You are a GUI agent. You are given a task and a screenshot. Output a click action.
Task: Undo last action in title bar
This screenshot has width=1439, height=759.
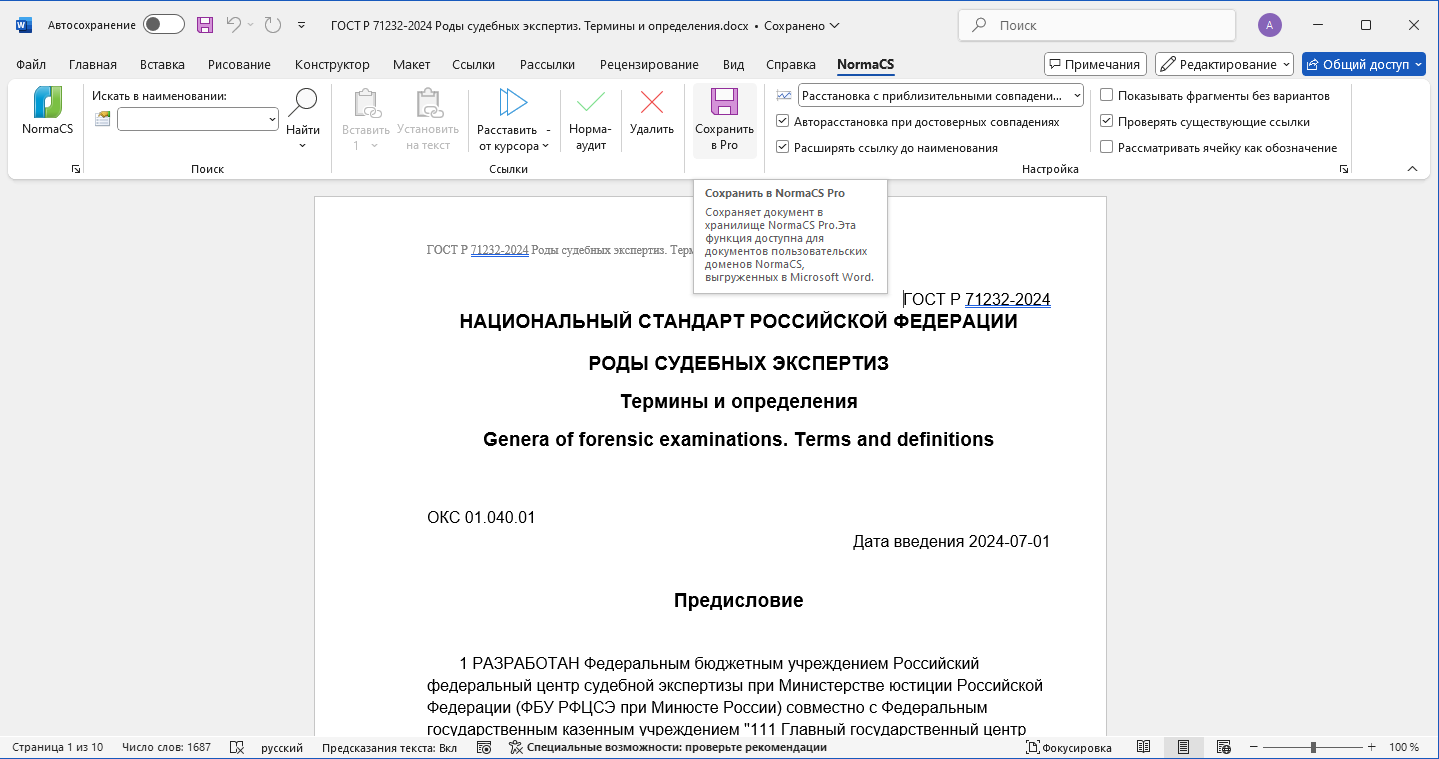pyautogui.click(x=234, y=25)
